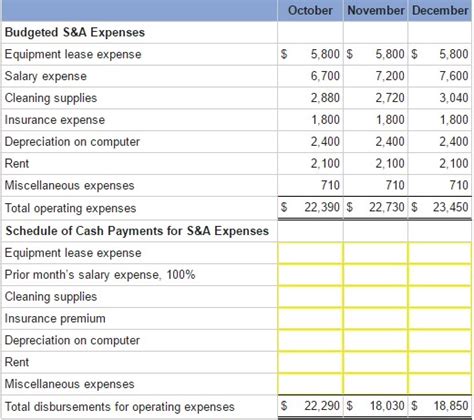
Task: Click the November column header
Action: pyautogui.click(x=376, y=10)
